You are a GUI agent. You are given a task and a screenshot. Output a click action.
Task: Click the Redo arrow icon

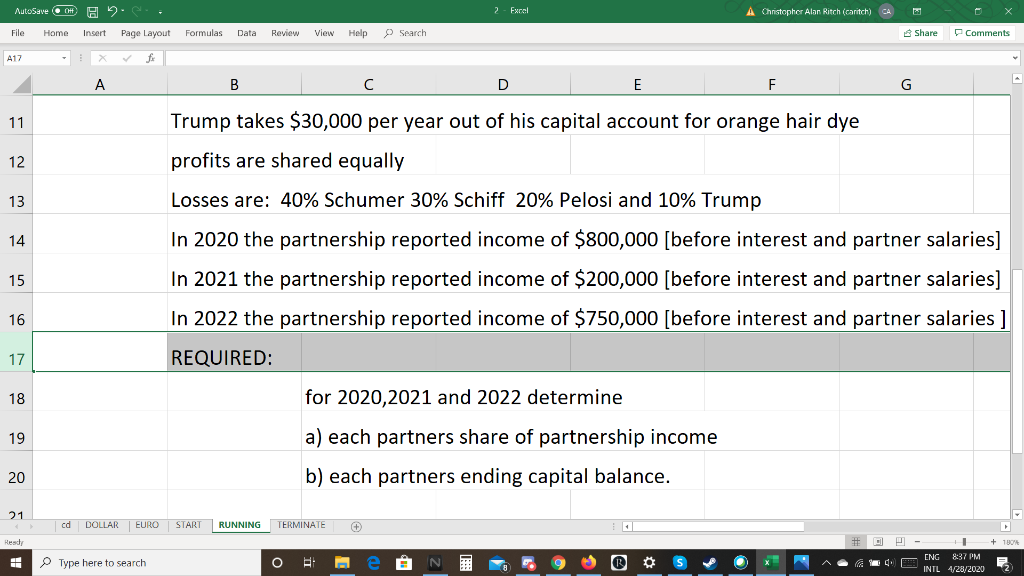pyautogui.click(x=136, y=11)
